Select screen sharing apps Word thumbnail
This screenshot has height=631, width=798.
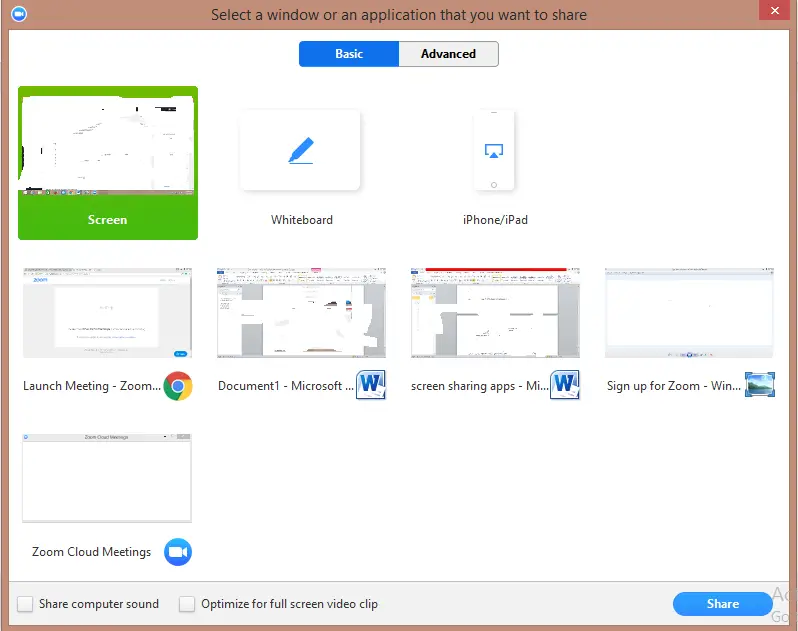pyautogui.click(x=495, y=312)
